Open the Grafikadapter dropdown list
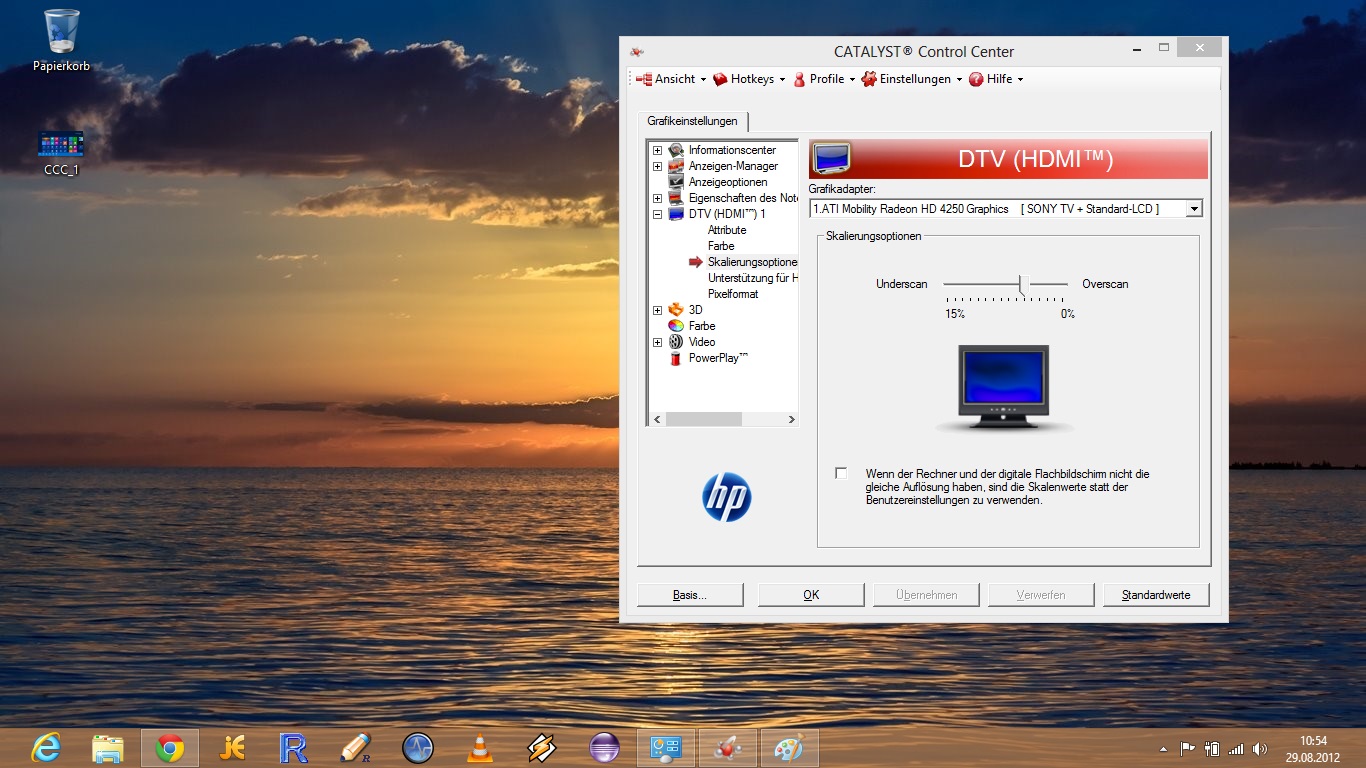The image size is (1366, 768). click(1193, 209)
